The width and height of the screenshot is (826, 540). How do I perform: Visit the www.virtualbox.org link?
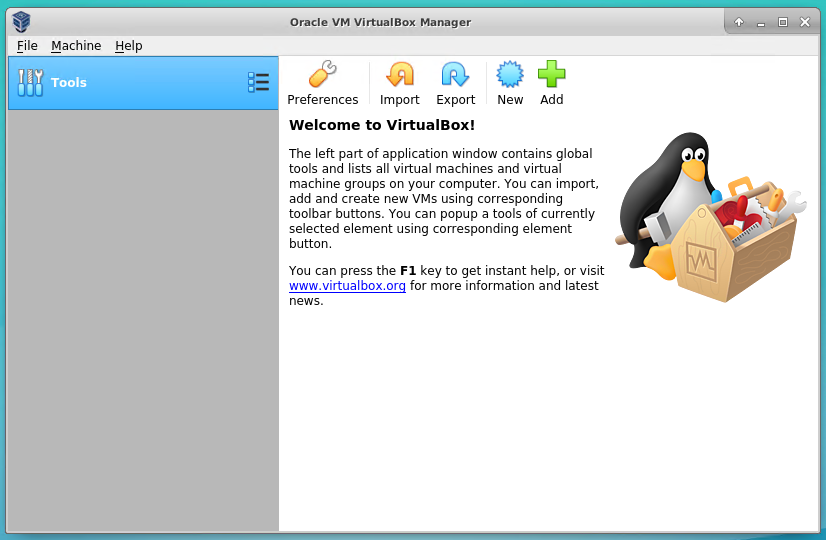tap(347, 286)
